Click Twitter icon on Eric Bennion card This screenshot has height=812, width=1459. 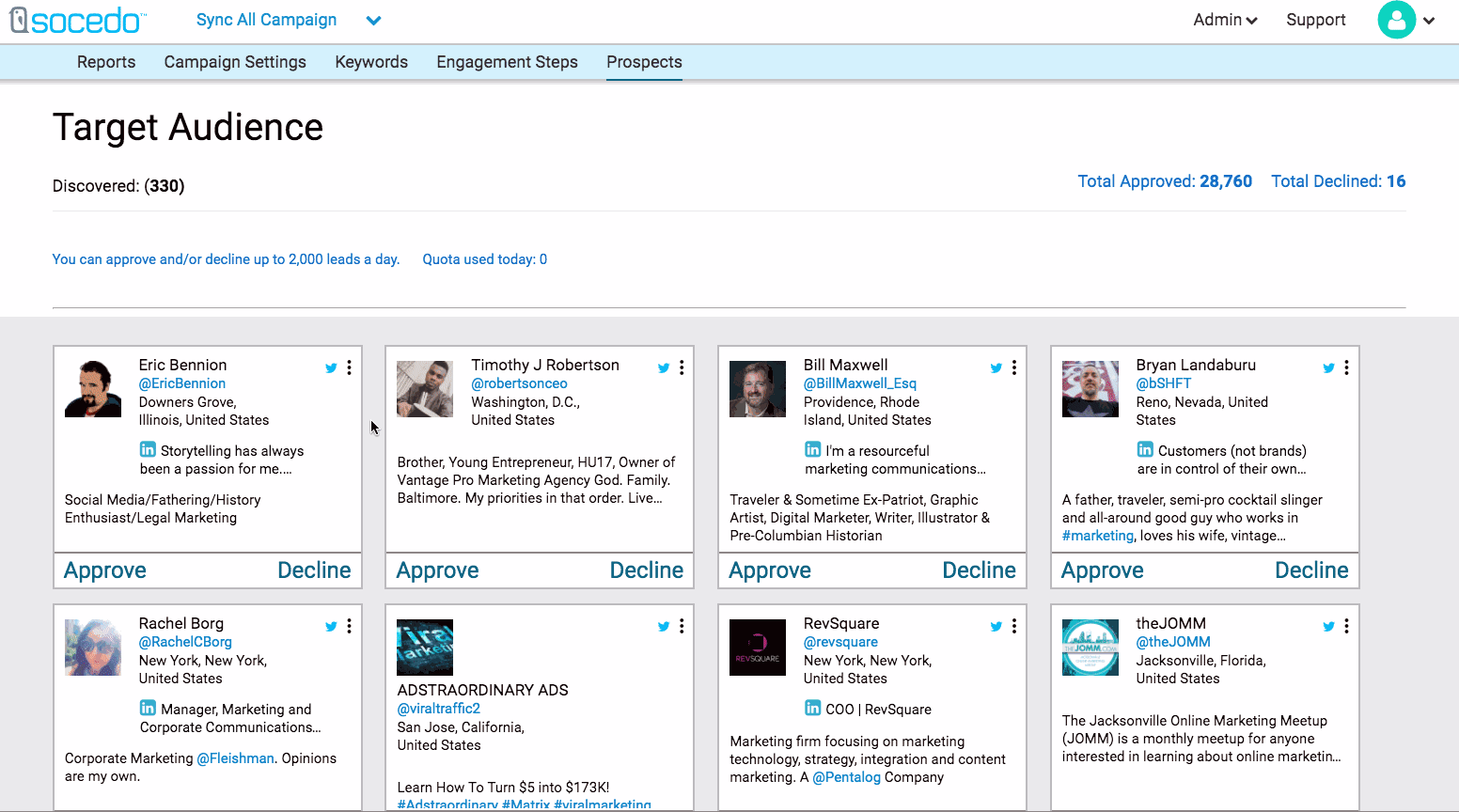[x=331, y=368]
